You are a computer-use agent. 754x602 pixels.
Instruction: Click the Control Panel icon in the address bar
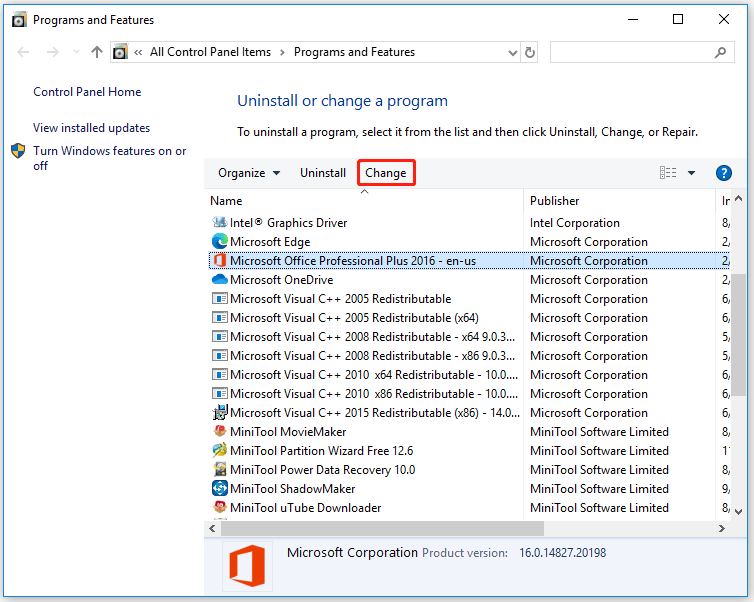click(120, 52)
